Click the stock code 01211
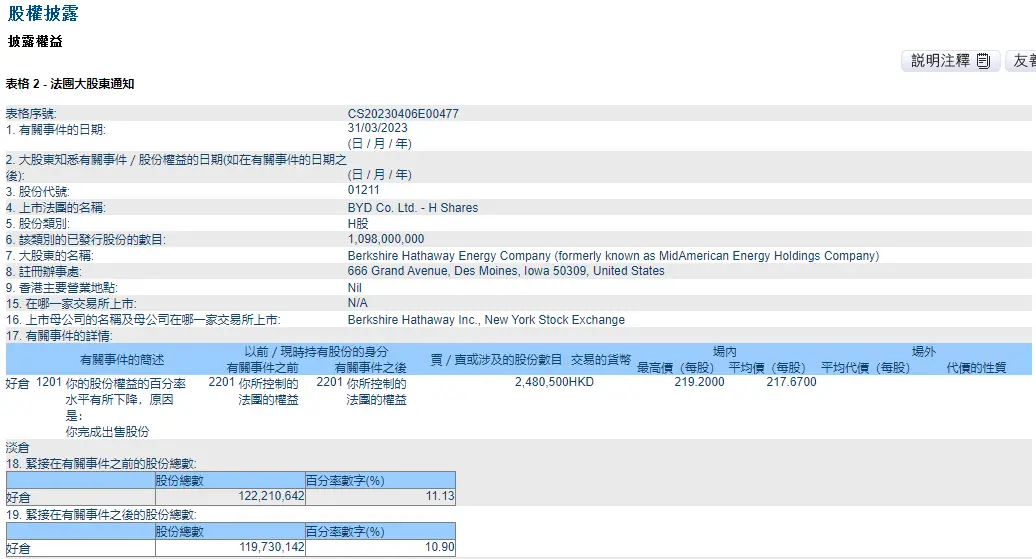 tap(363, 190)
